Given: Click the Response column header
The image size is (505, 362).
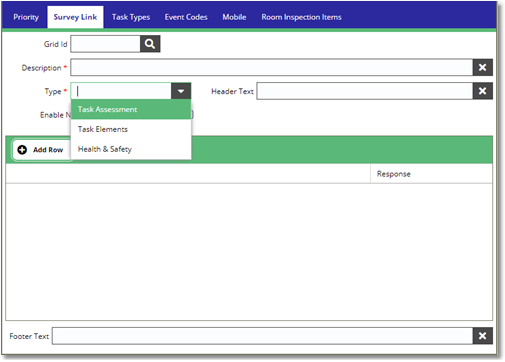Looking at the screenshot, I should pos(431,174).
